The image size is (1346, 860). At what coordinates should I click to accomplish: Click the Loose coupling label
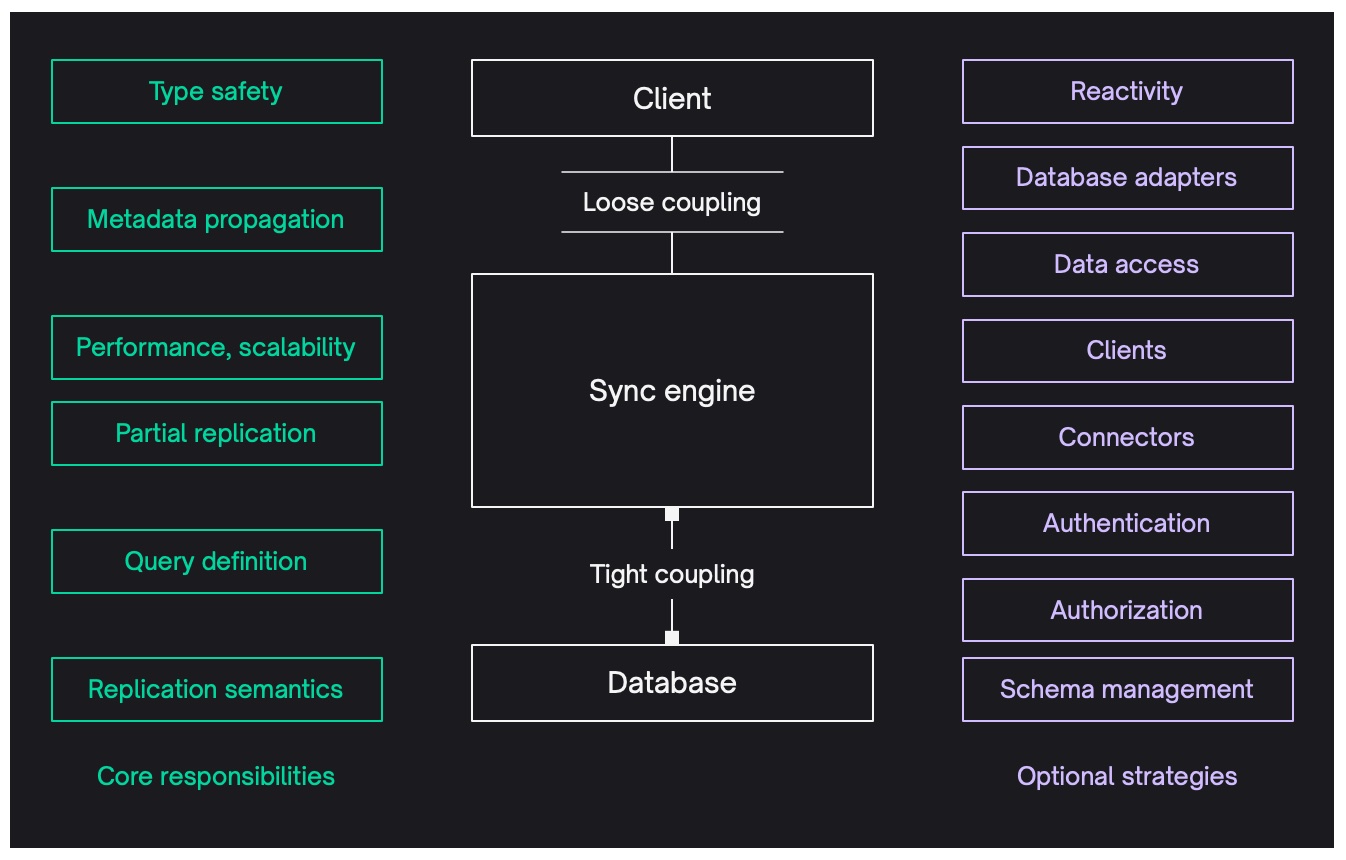(672, 202)
